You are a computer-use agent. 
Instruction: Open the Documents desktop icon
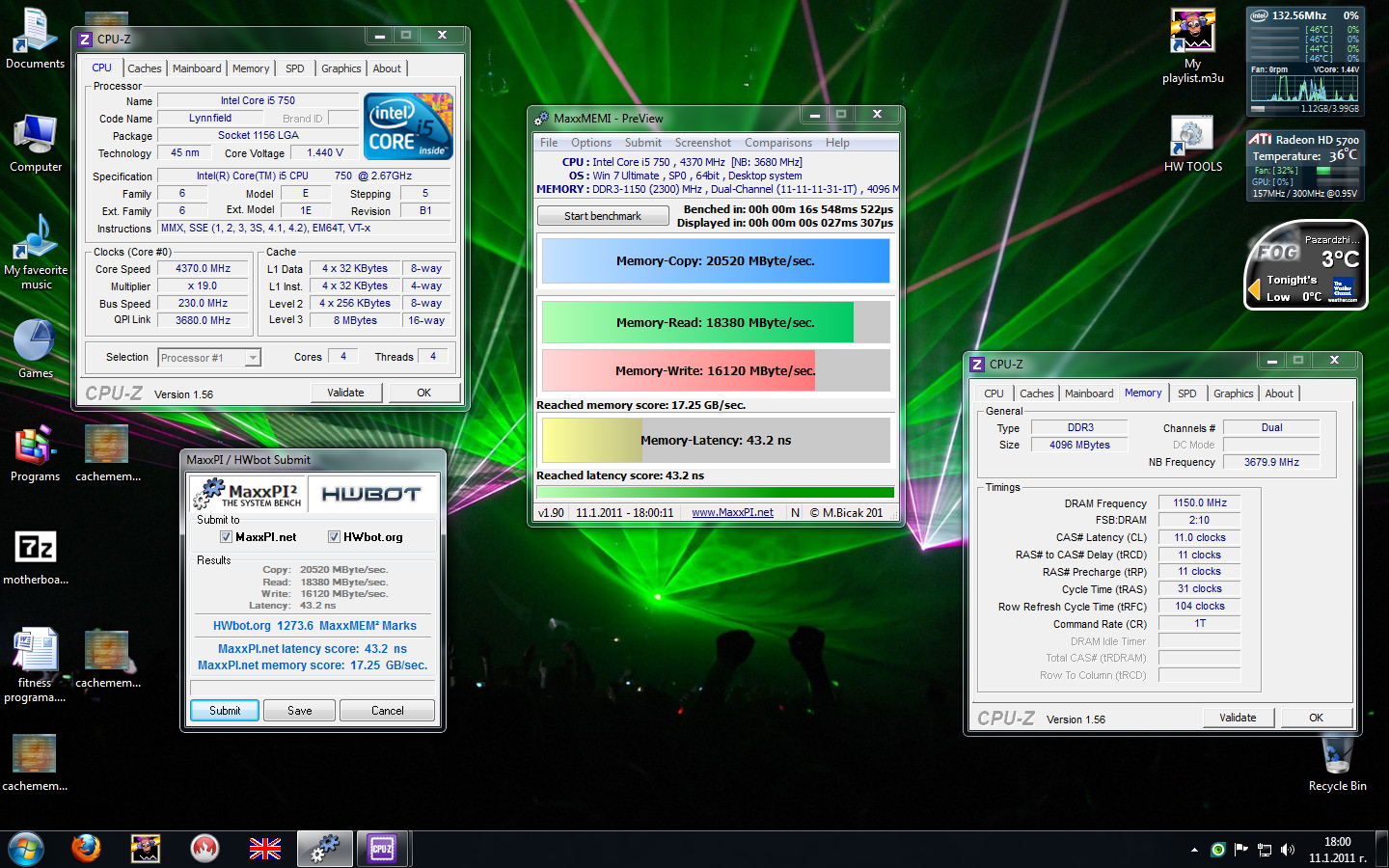(35, 39)
